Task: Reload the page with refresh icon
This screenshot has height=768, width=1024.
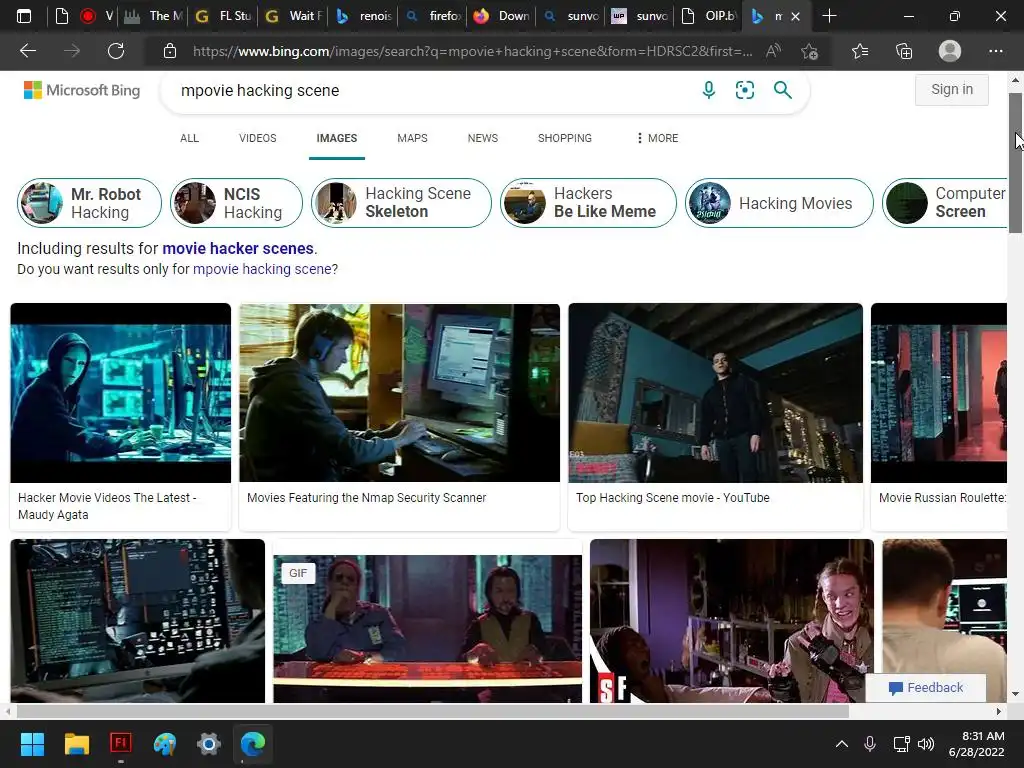Action: (116, 51)
